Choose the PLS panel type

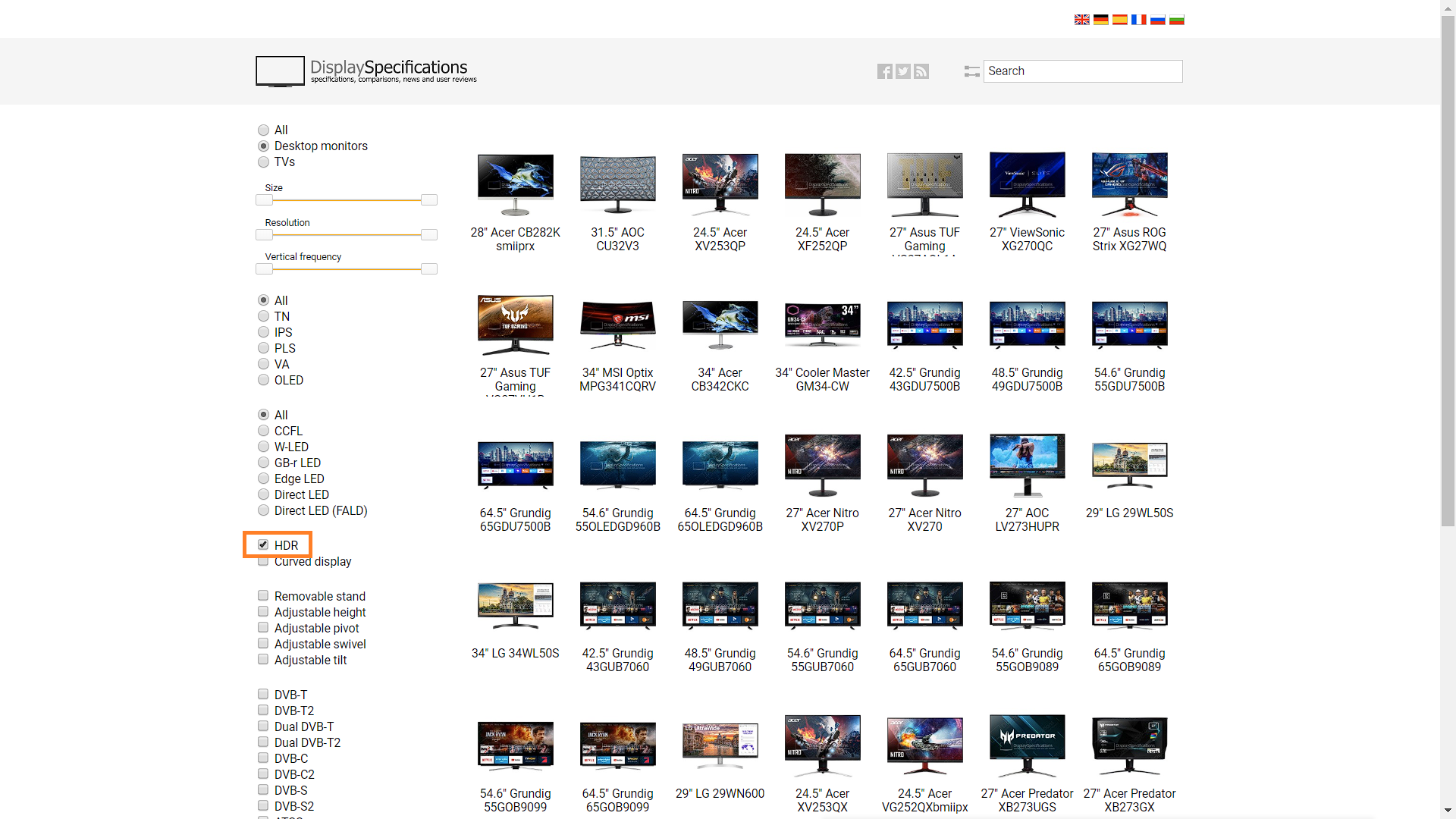click(263, 349)
